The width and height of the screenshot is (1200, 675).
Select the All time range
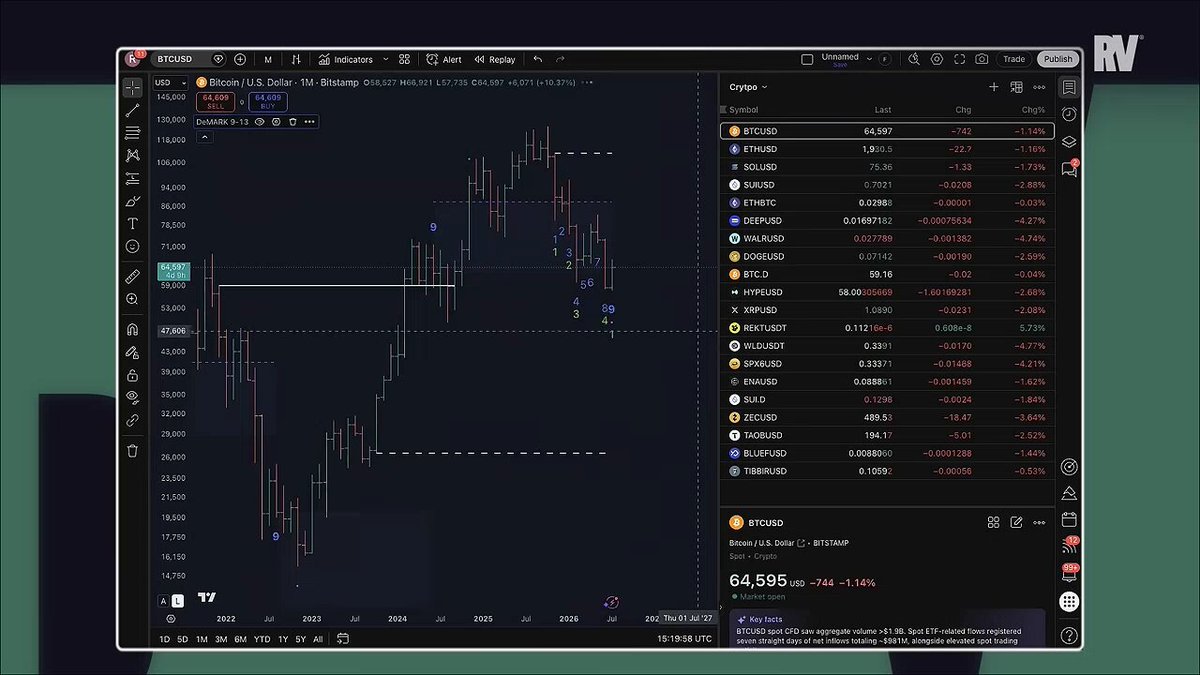[x=318, y=639]
